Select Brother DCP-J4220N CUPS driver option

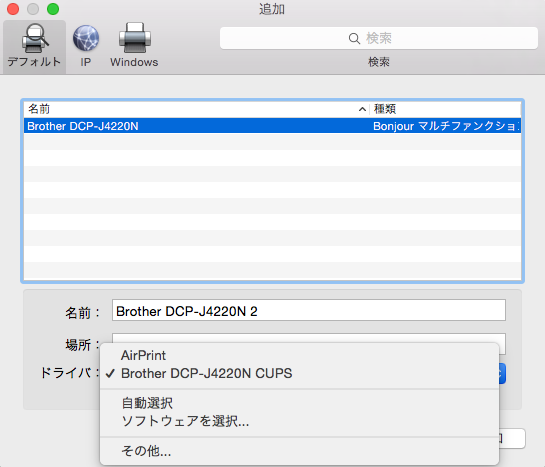[299, 374]
